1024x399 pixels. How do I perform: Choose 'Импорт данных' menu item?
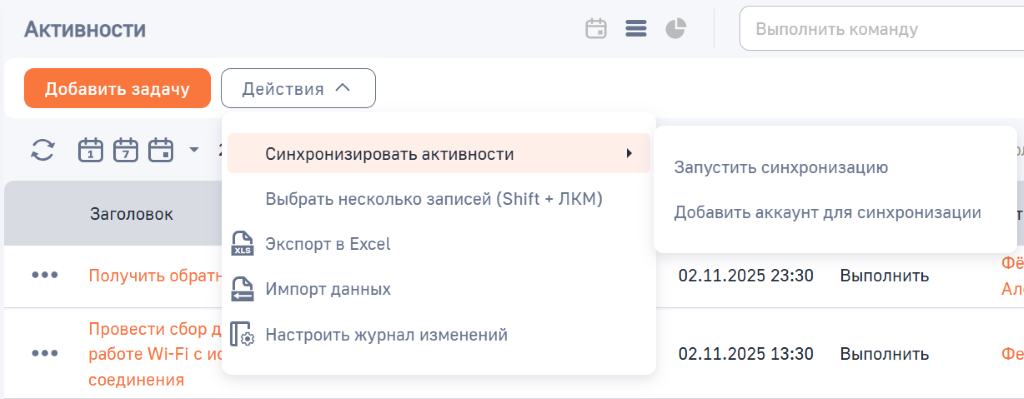pyautogui.click(x=328, y=289)
